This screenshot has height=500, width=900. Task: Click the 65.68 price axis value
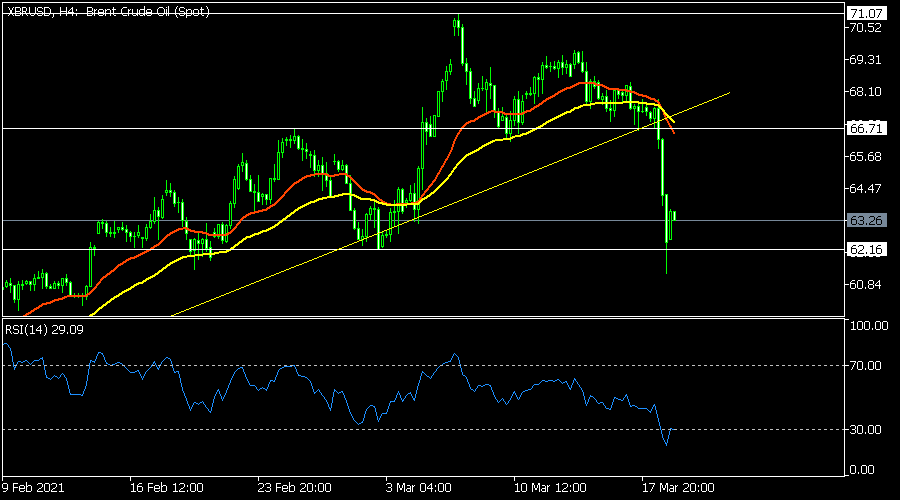(x=866, y=156)
